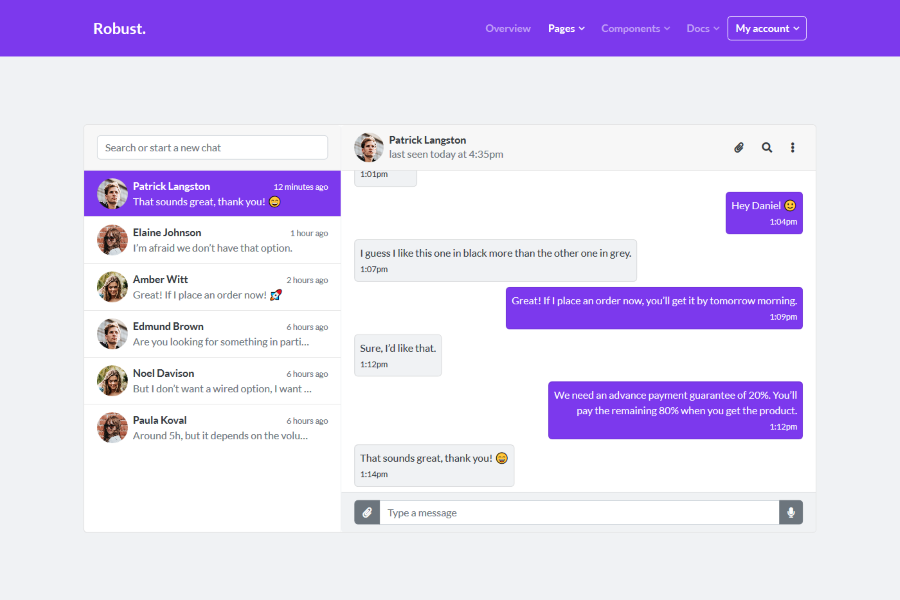The image size is (900, 600).
Task: Click the paperclip icon in chat header
Action: pyautogui.click(x=739, y=148)
